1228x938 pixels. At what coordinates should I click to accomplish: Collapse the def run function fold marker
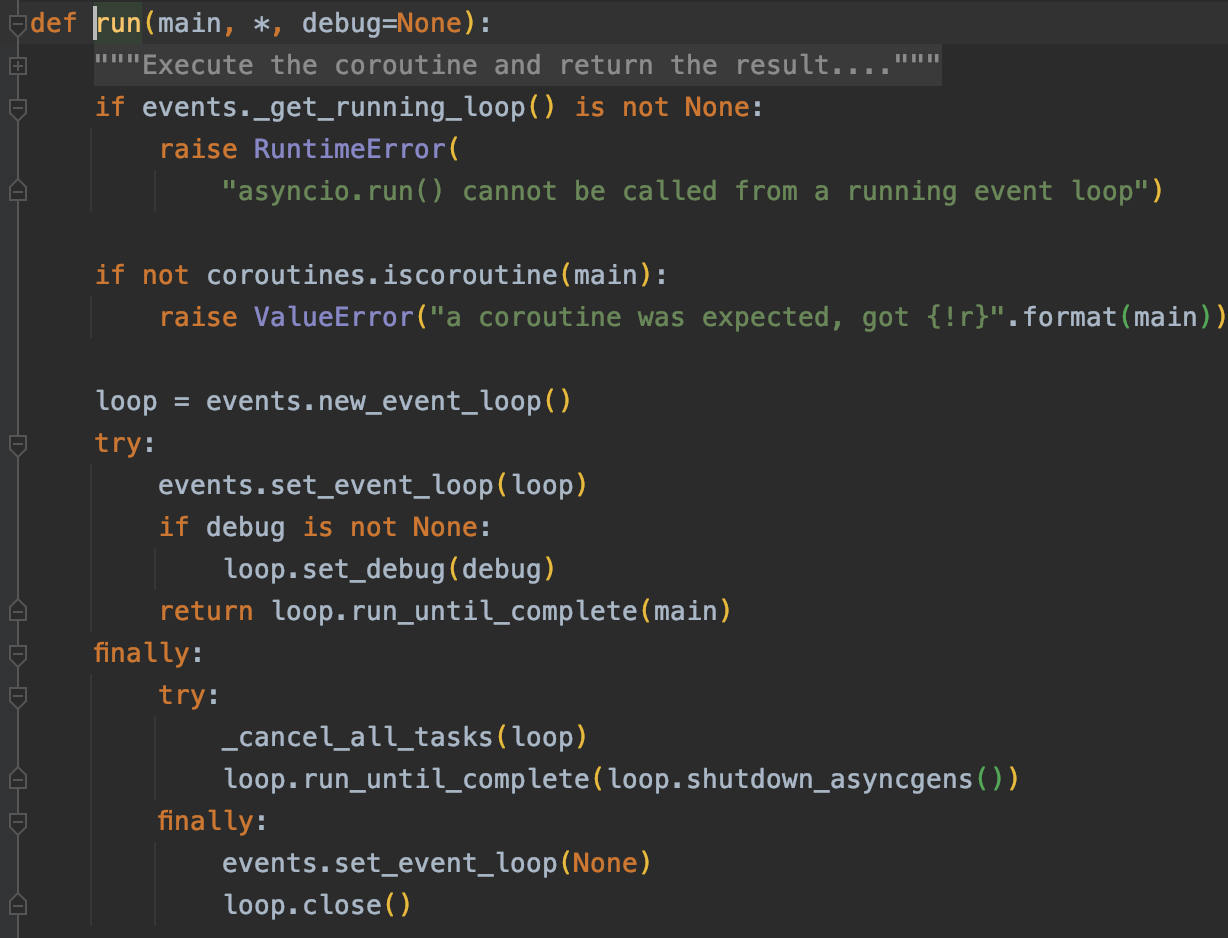[x=16, y=24]
